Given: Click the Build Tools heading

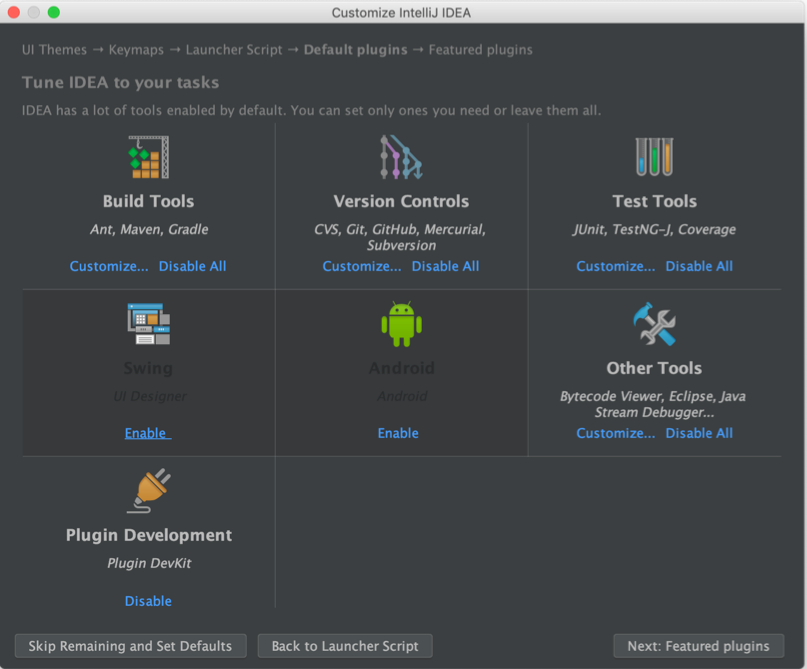Looking at the screenshot, I should 148,201.
